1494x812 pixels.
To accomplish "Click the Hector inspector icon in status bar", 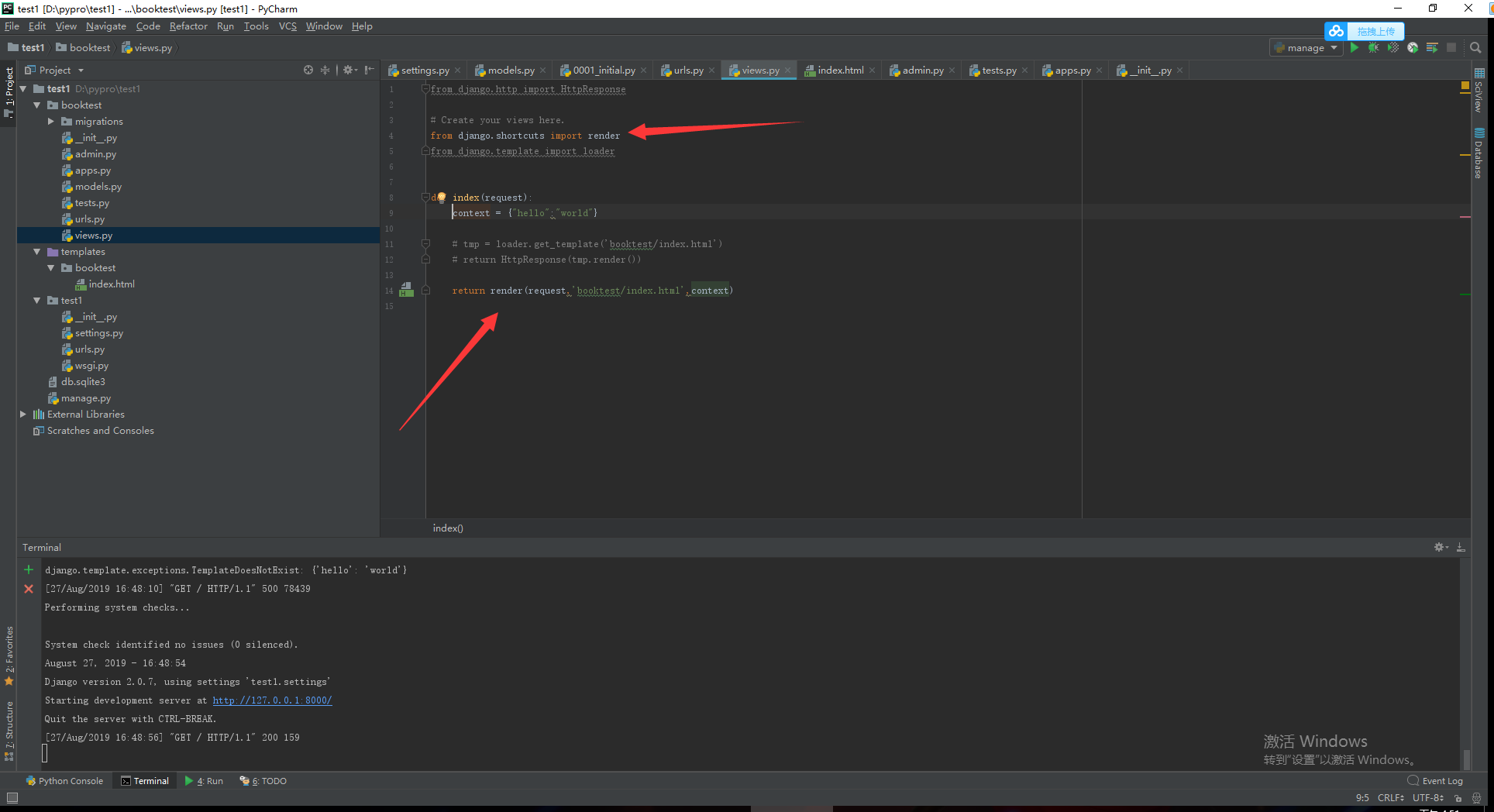I will (x=1477, y=797).
